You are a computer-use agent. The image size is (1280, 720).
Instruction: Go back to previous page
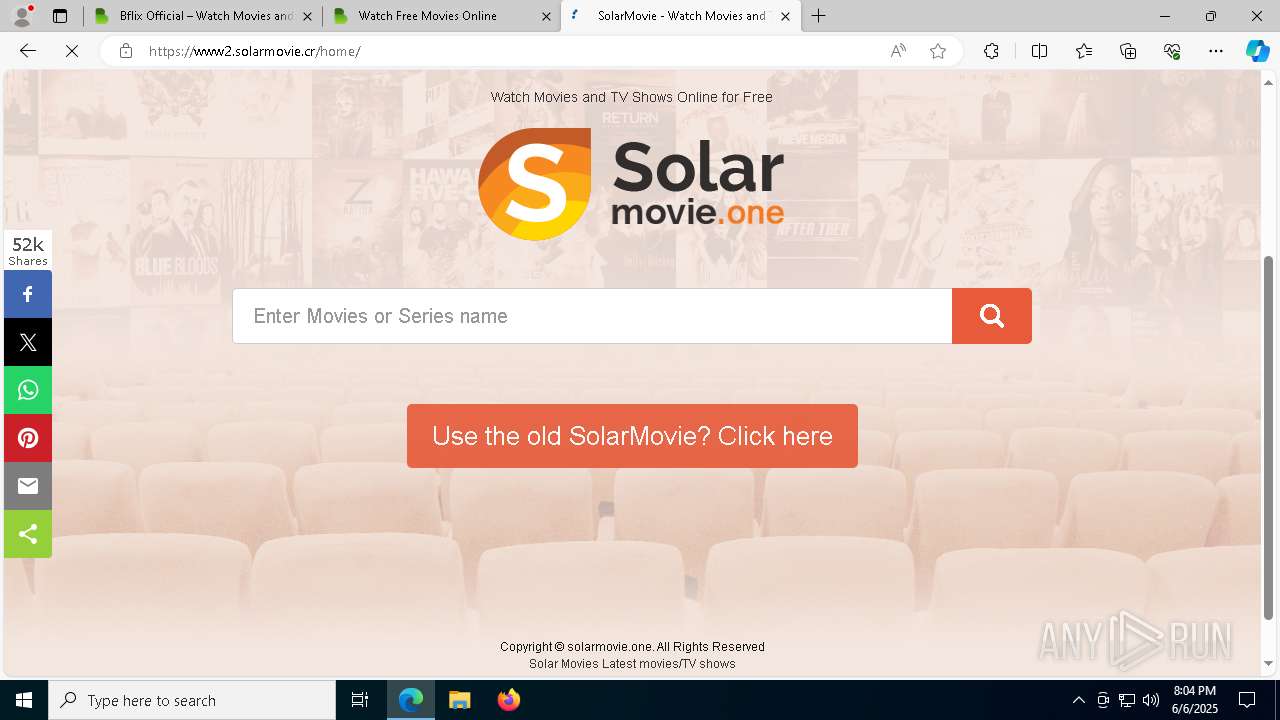coord(28,51)
